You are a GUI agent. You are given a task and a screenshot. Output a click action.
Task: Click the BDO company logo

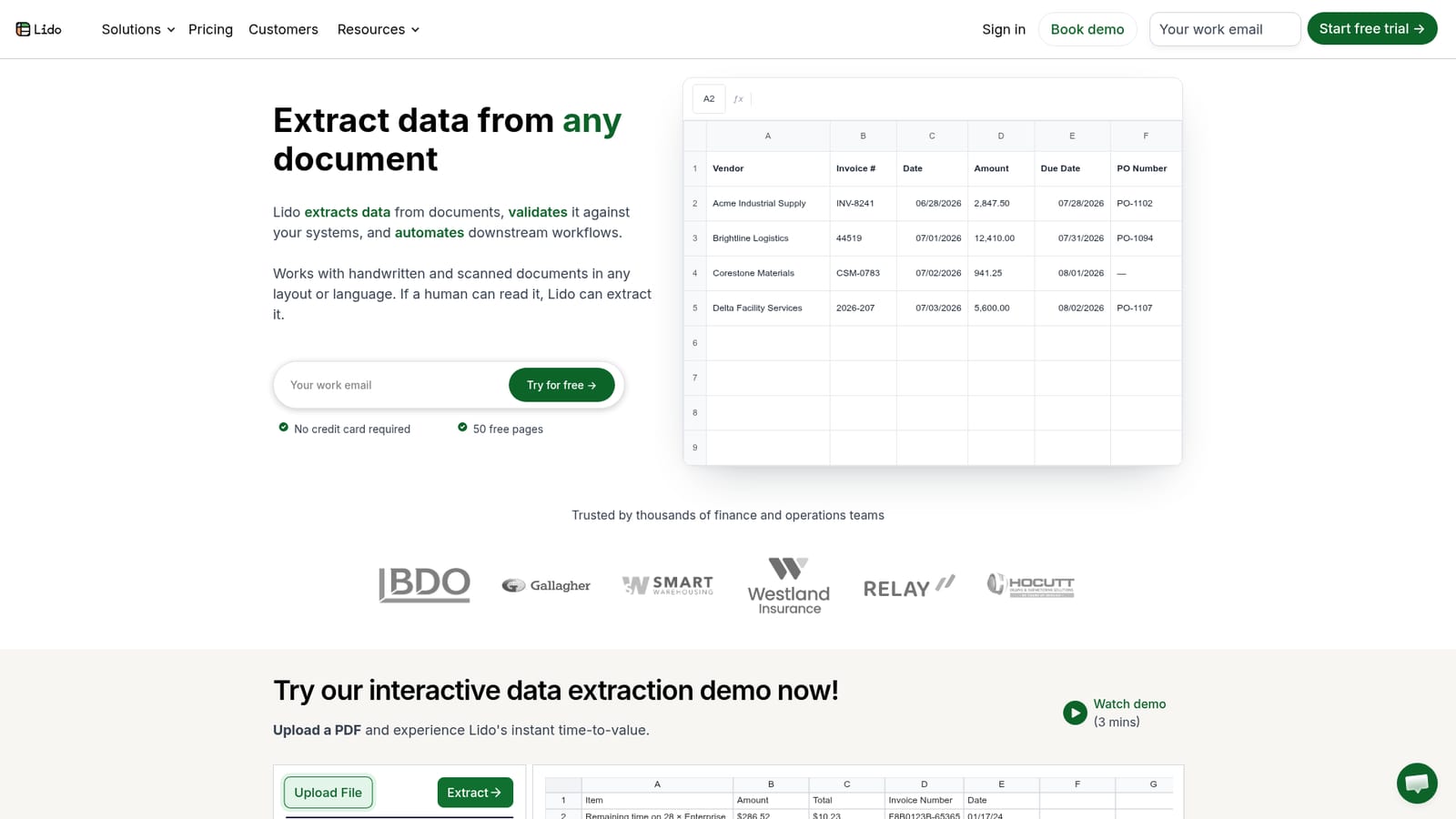click(x=424, y=585)
